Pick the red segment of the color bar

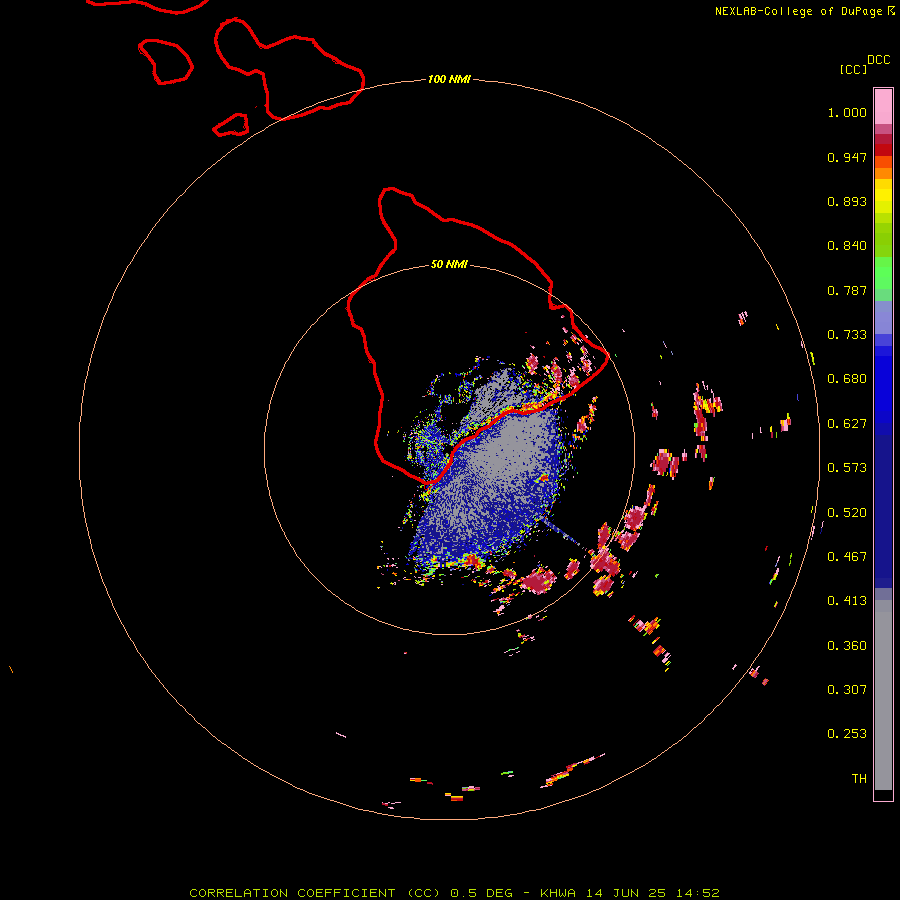(x=883, y=150)
